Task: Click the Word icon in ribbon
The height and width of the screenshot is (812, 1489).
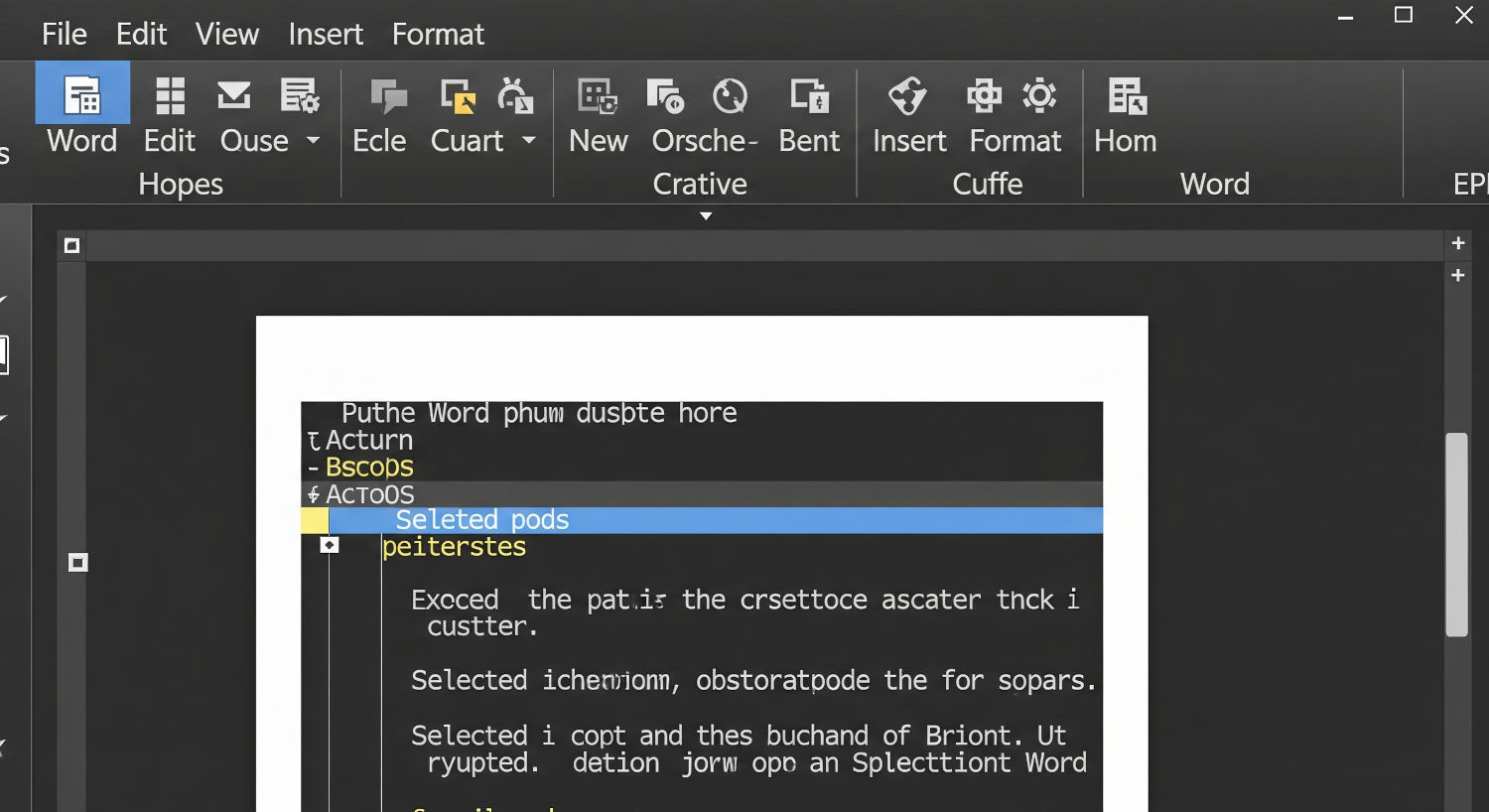Action: (82, 96)
